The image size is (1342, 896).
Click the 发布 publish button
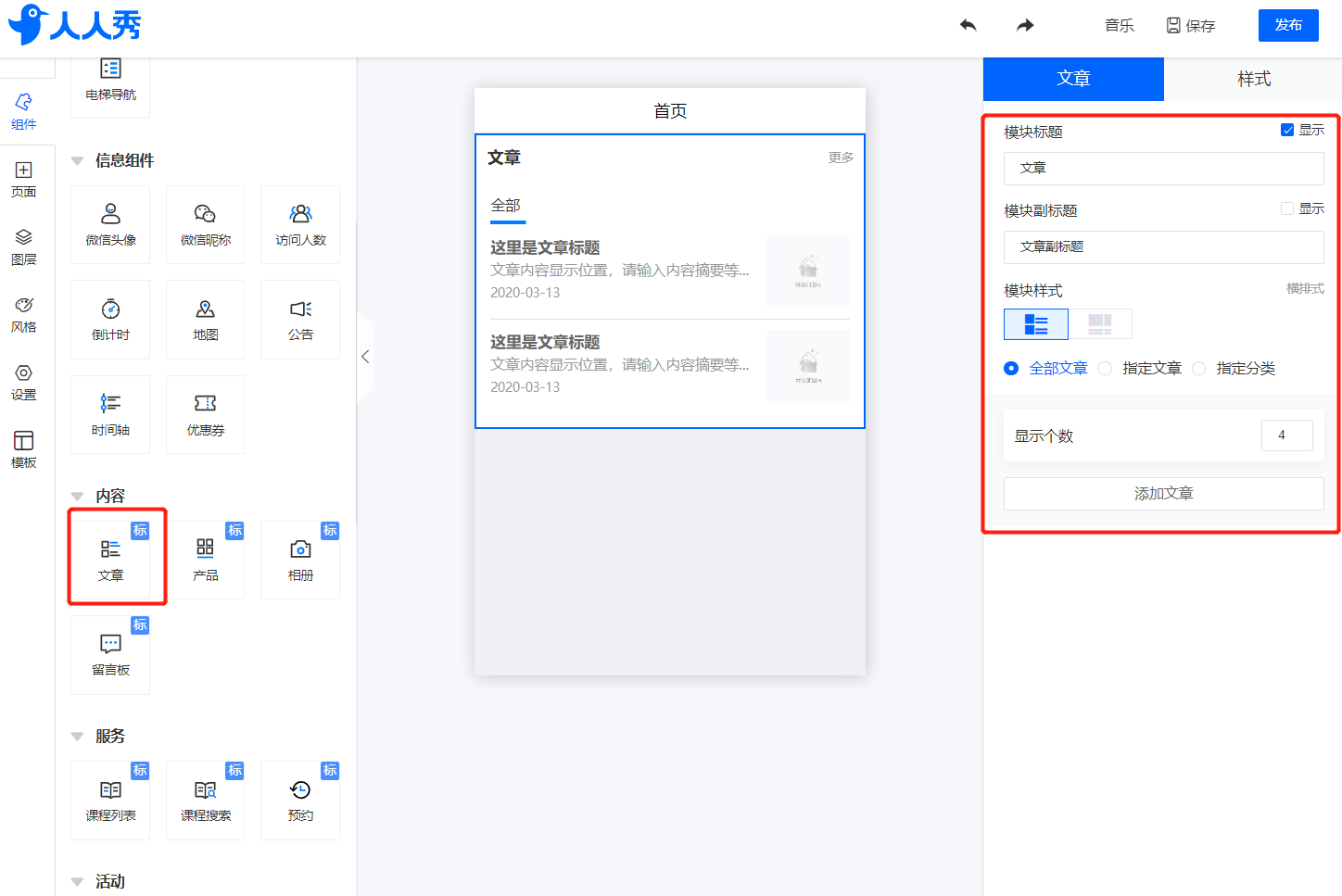(x=1288, y=25)
